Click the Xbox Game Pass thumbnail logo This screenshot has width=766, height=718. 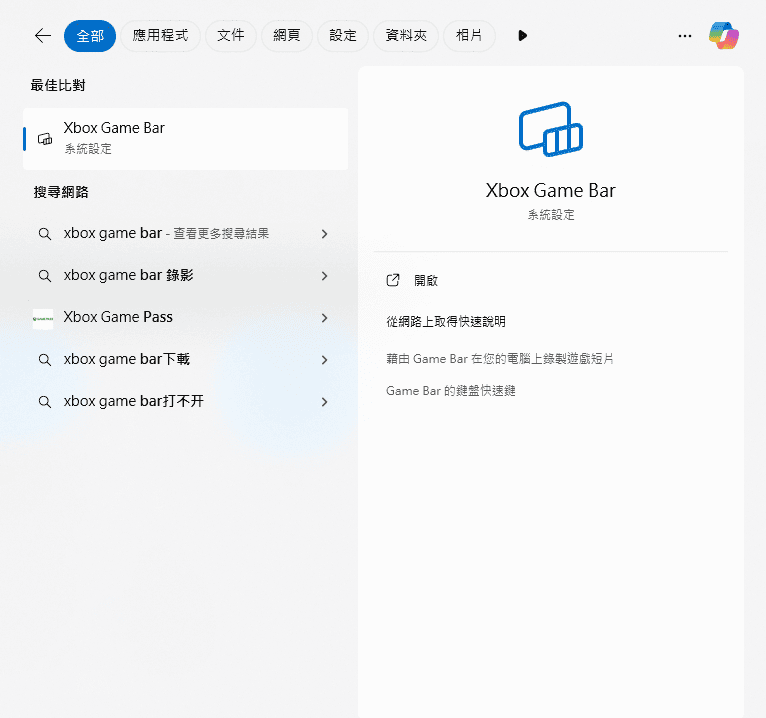43,319
